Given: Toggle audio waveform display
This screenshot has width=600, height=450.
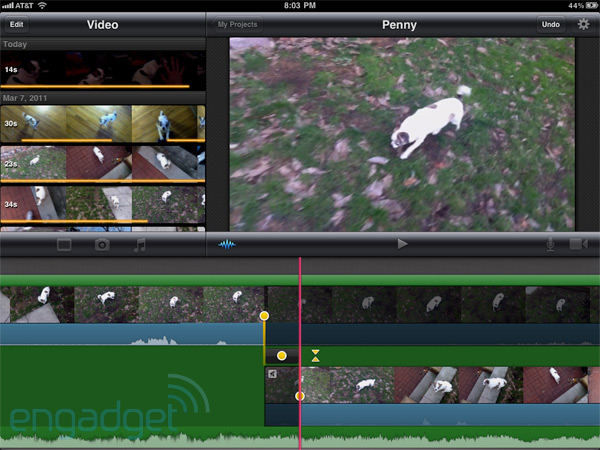Looking at the screenshot, I should pos(229,244).
